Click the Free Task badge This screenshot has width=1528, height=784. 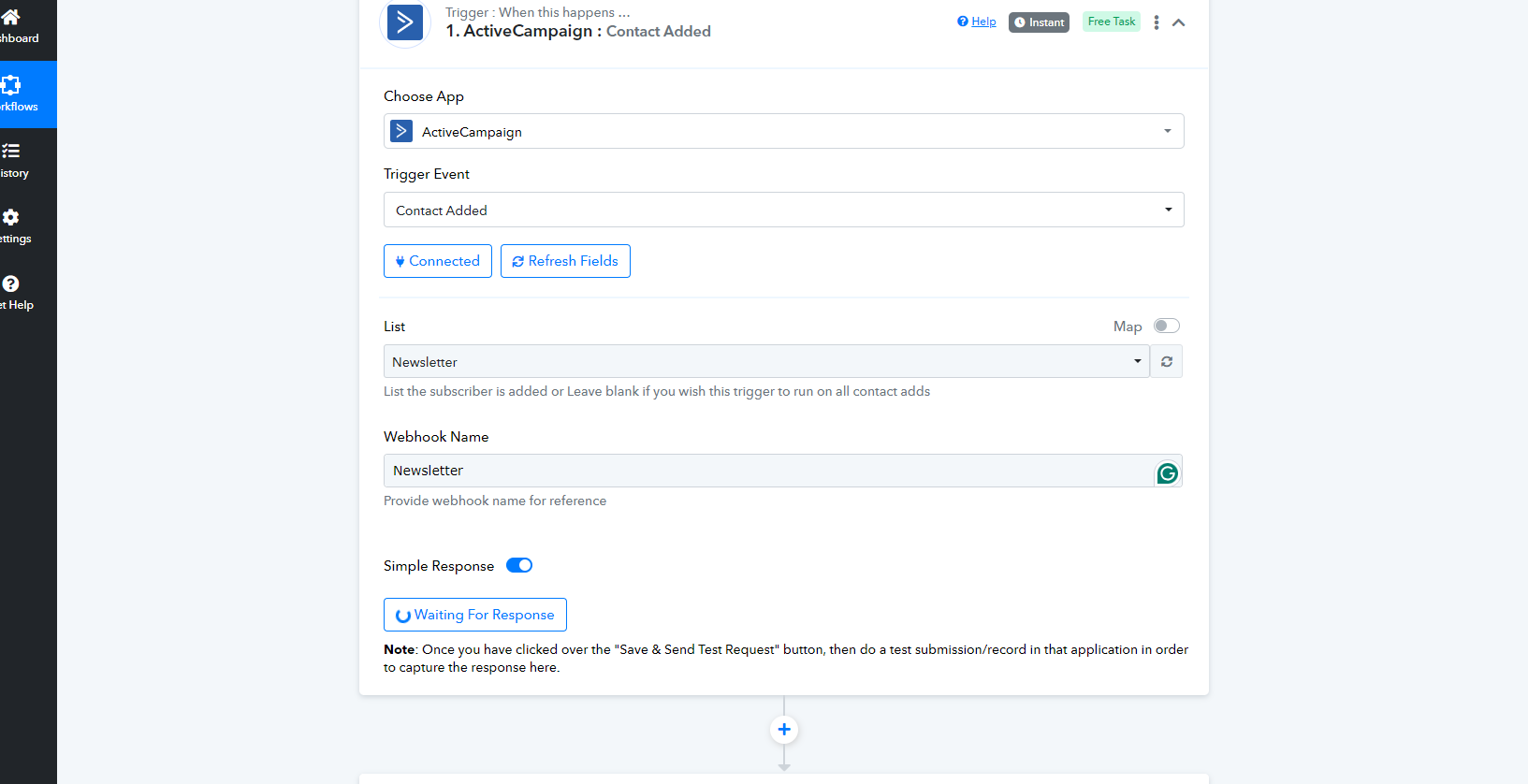(x=1112, y=22)
